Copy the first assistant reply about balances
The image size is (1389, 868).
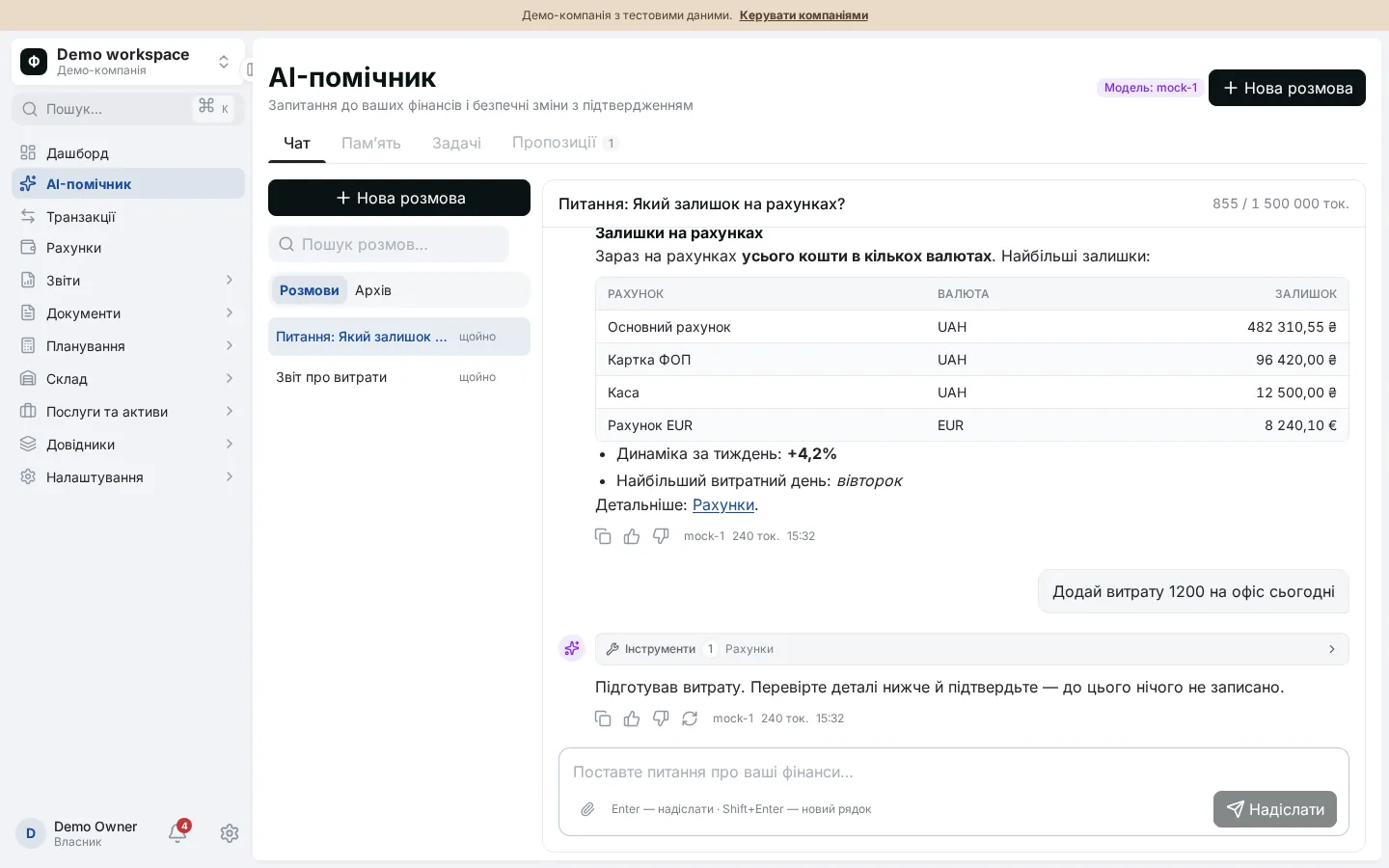pos(603,536)
